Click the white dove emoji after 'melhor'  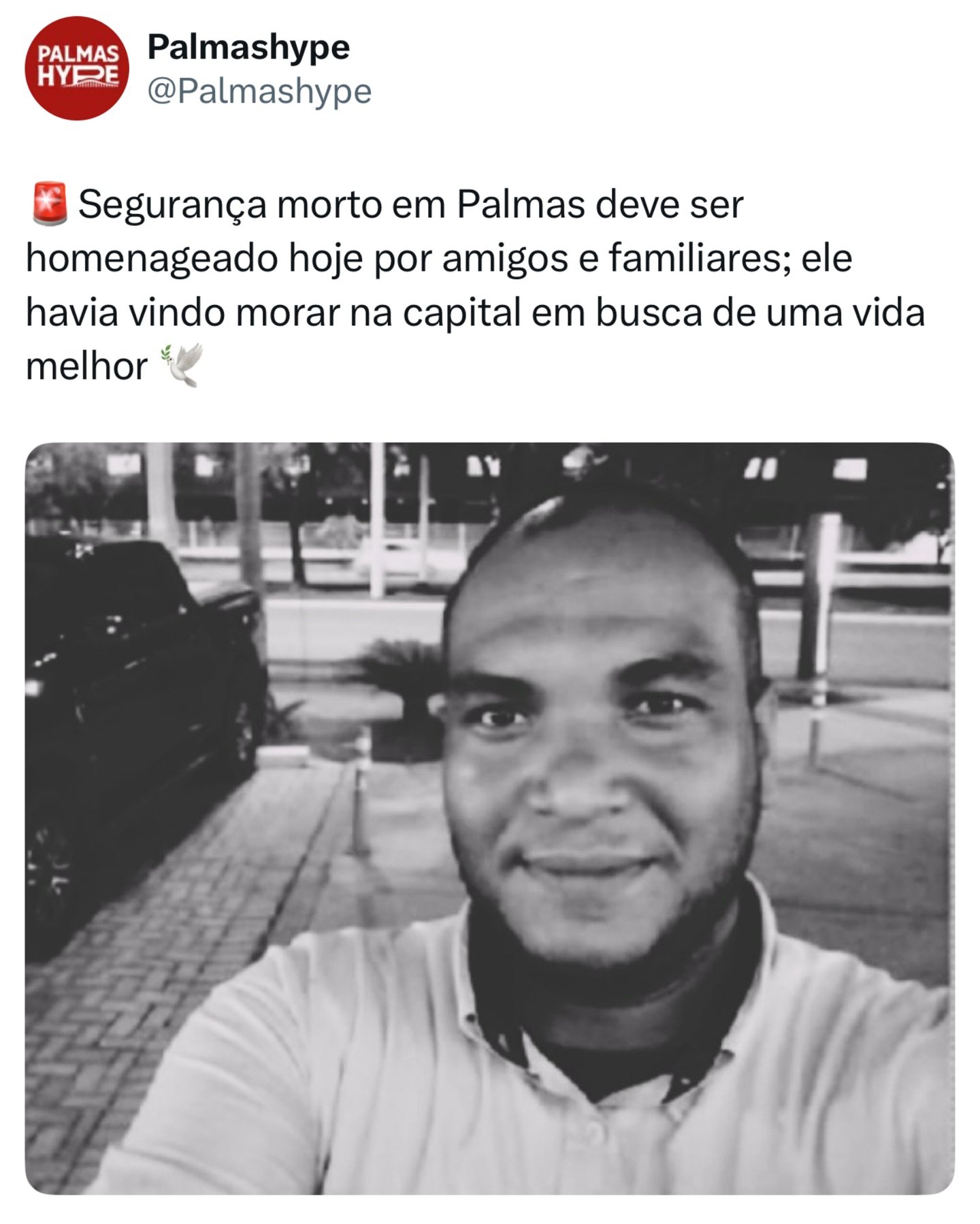(x=181, y=366)
